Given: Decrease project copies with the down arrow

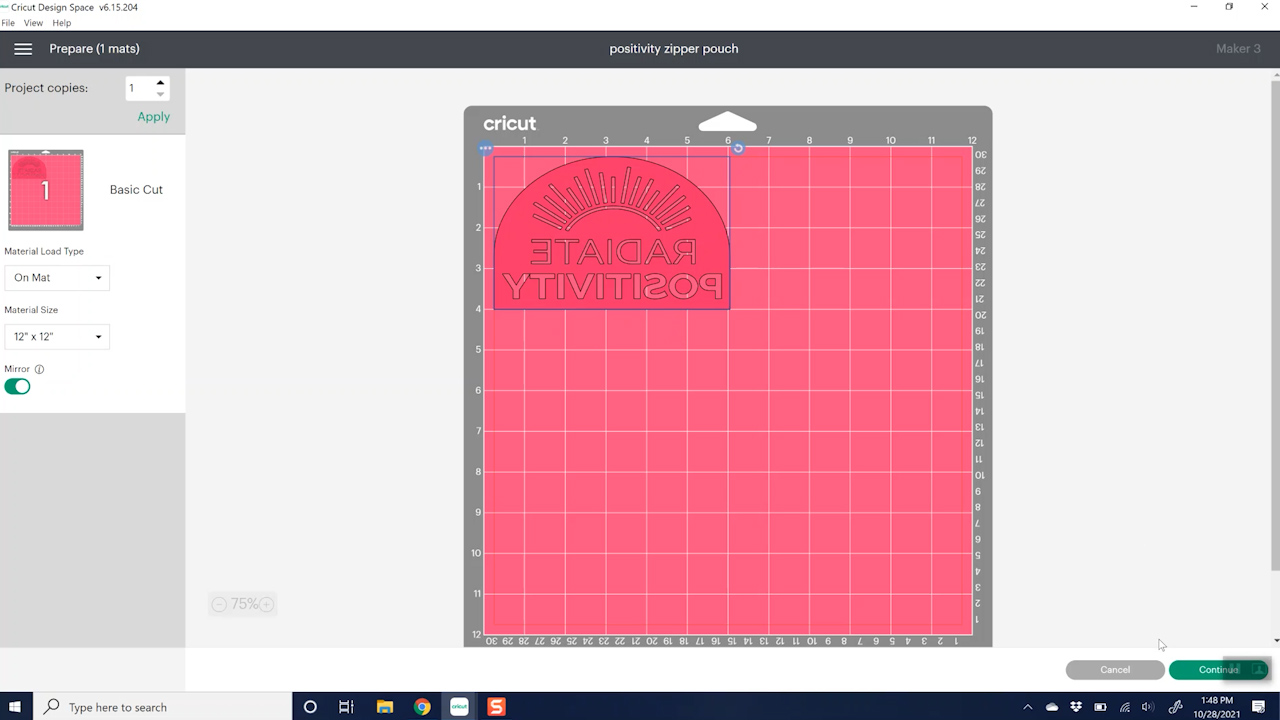Looking at the screenshot, I should tap(160, 95).
